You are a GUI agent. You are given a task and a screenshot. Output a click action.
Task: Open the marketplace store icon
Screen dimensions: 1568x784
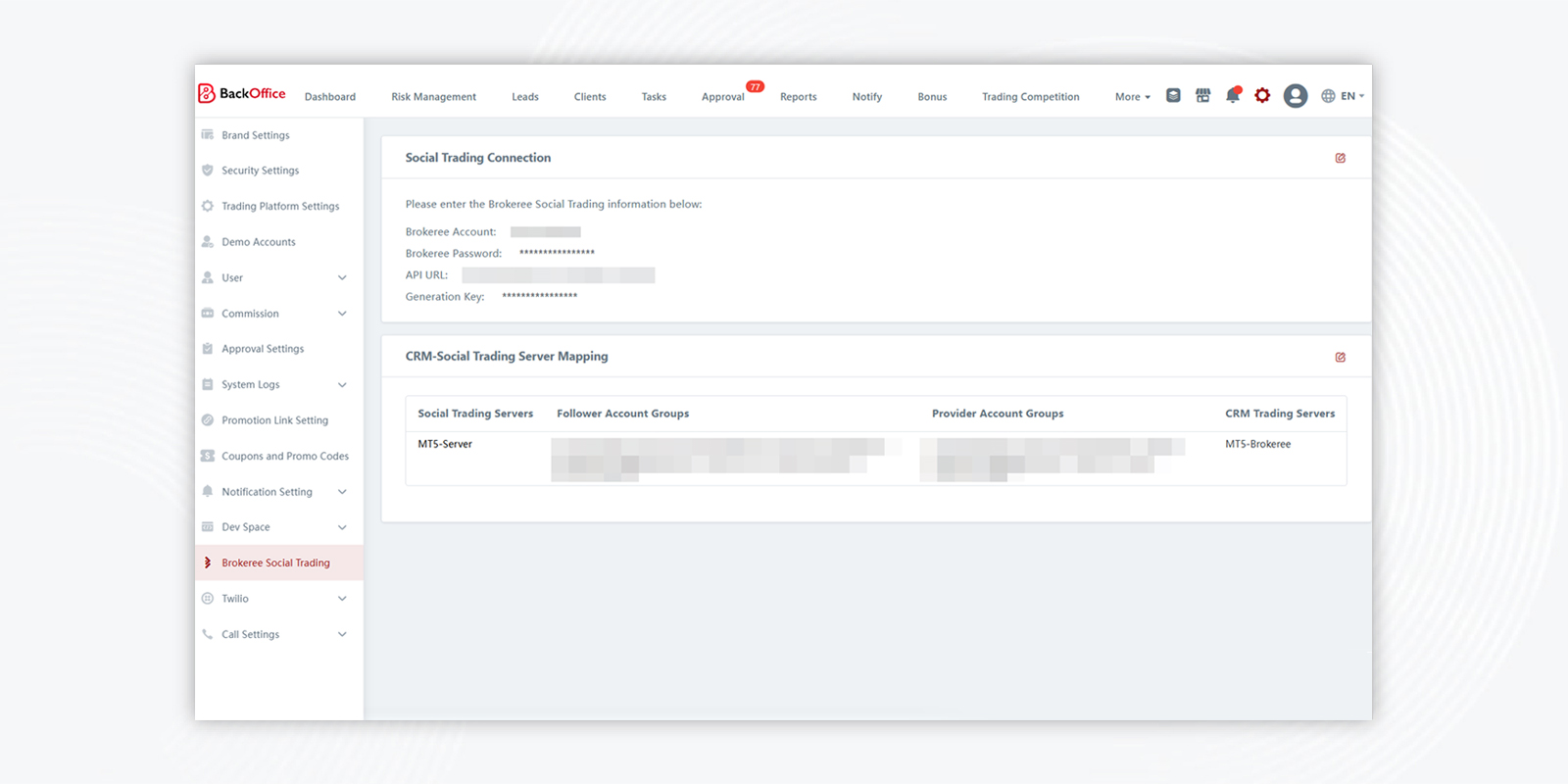(1202, 95)
